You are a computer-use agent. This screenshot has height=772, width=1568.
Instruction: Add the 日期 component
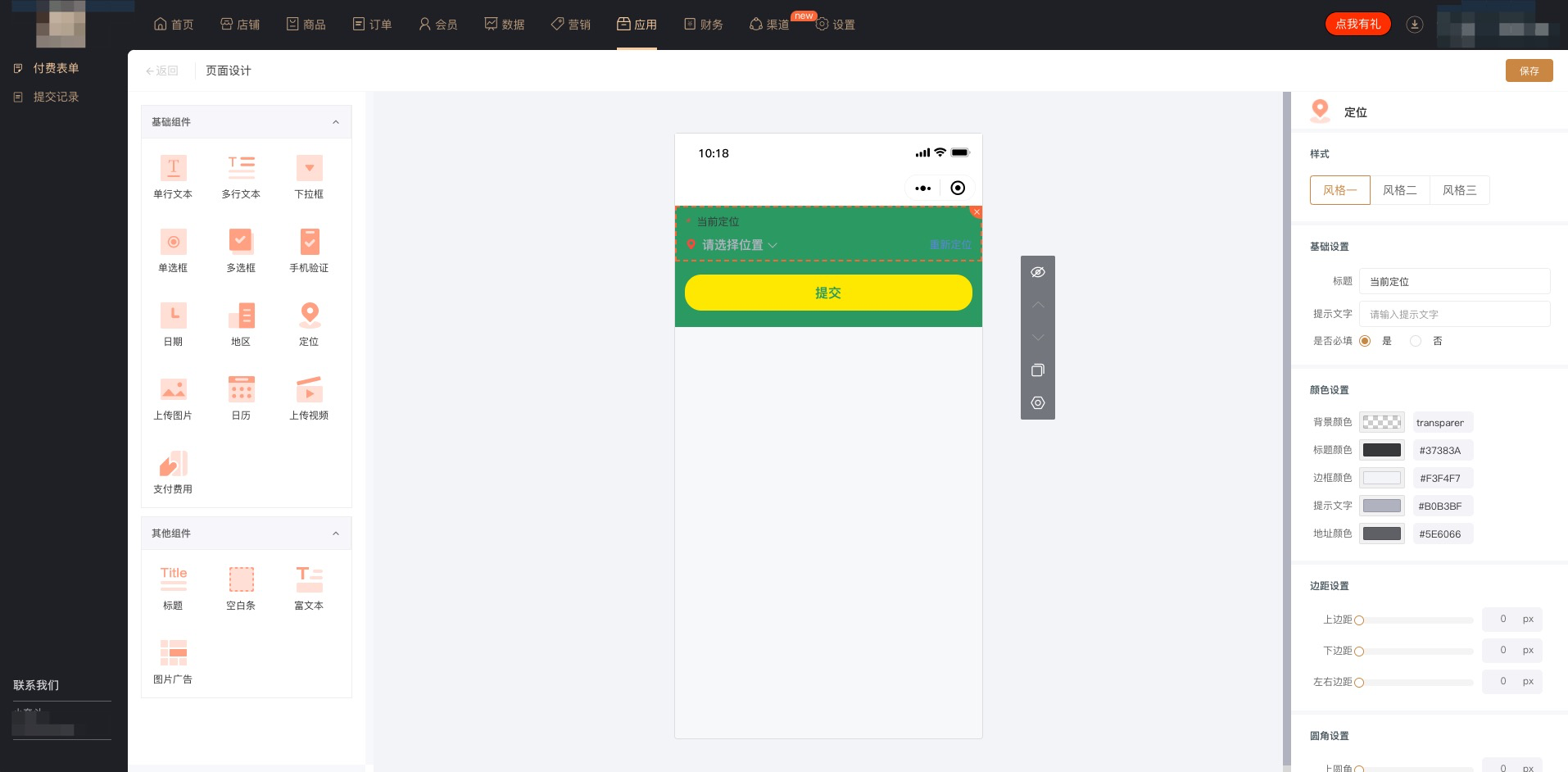tap(173, 324)
